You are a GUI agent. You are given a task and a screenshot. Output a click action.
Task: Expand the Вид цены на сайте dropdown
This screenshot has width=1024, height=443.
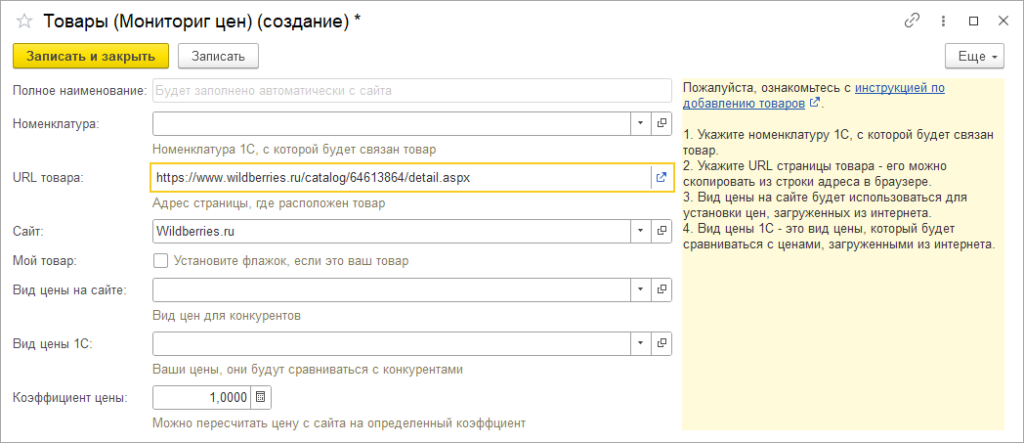click(640, 289)
